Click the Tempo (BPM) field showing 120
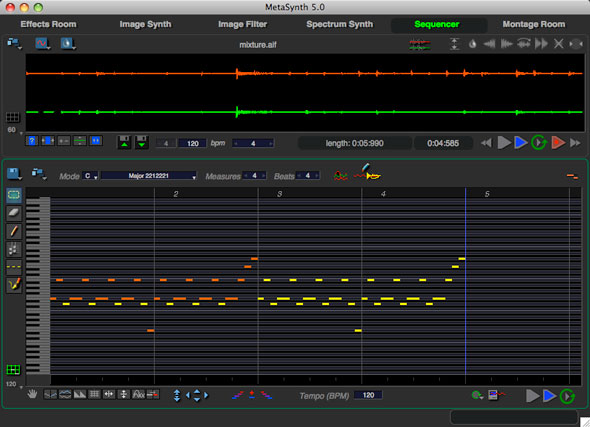 point(368,395)
